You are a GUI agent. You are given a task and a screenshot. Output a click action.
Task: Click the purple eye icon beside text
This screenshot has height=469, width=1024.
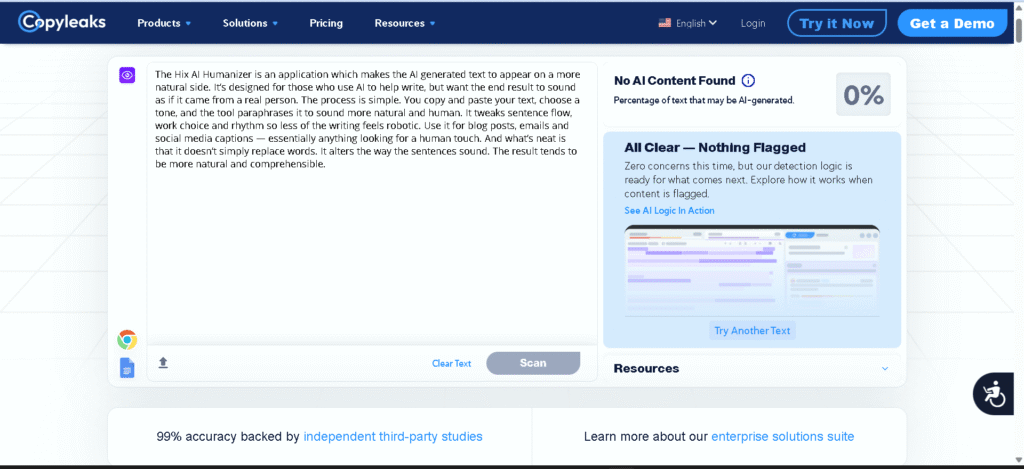tap(127, 75)
